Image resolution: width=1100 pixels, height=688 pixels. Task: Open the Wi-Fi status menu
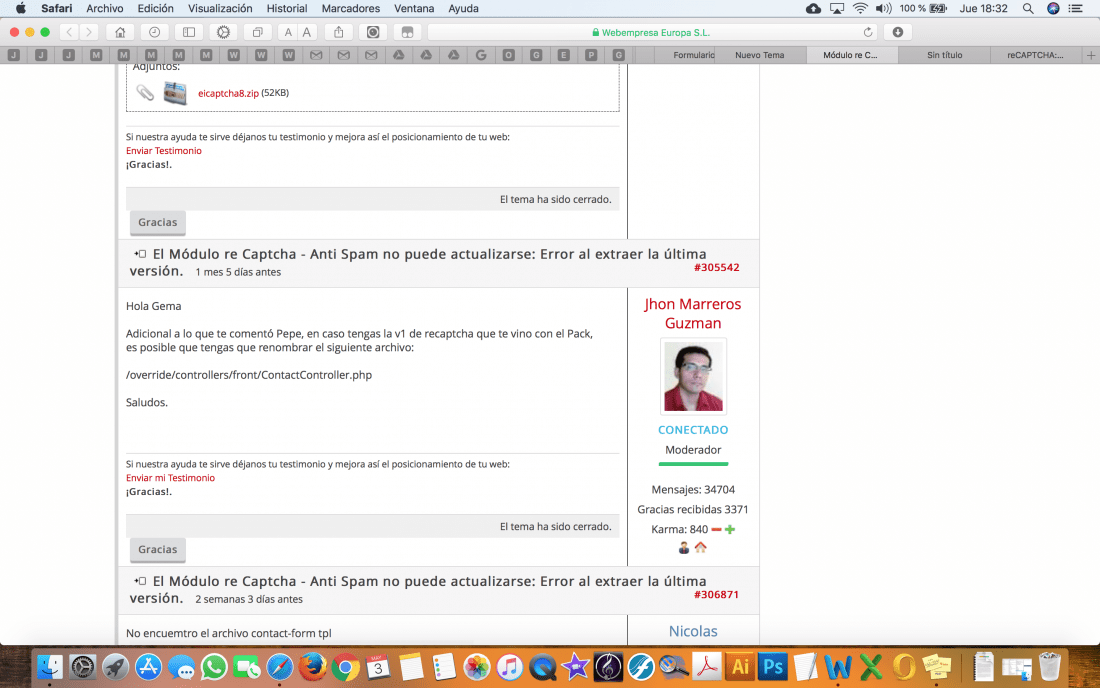860,8
